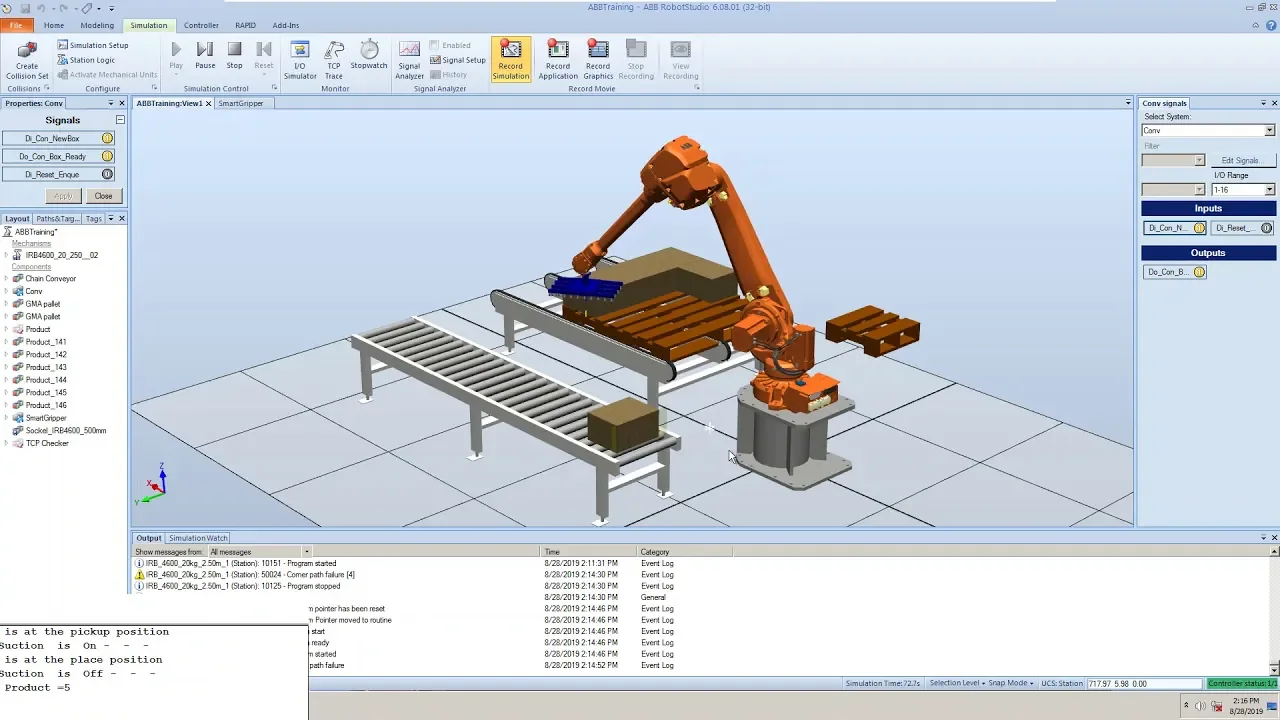Click the Edit Signals button
This screenshot has width=1280, height=720.
[x=1241, y=160]
